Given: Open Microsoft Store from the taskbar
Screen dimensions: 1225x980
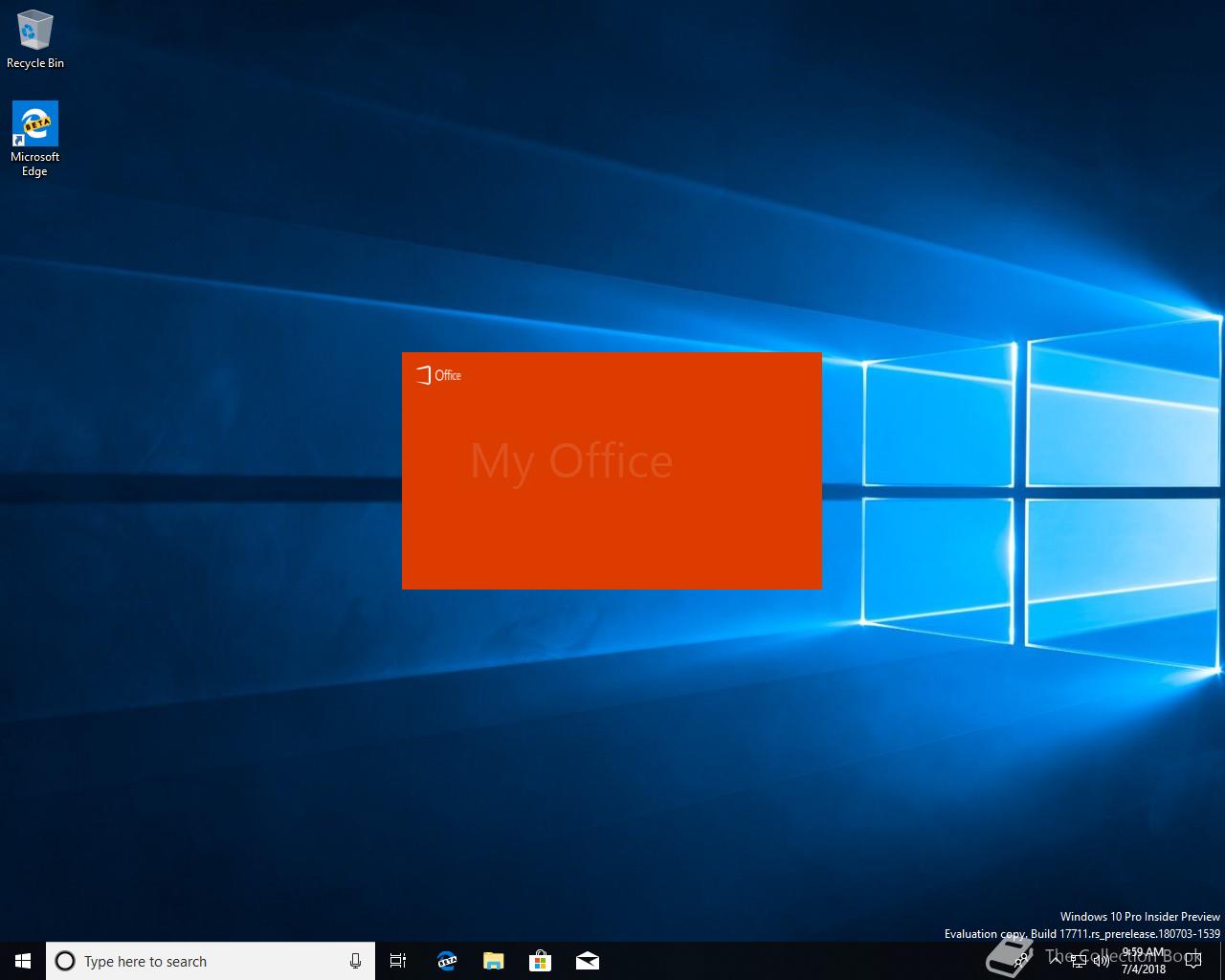Looking at the screenshot, I should click(x=541, y=961).
